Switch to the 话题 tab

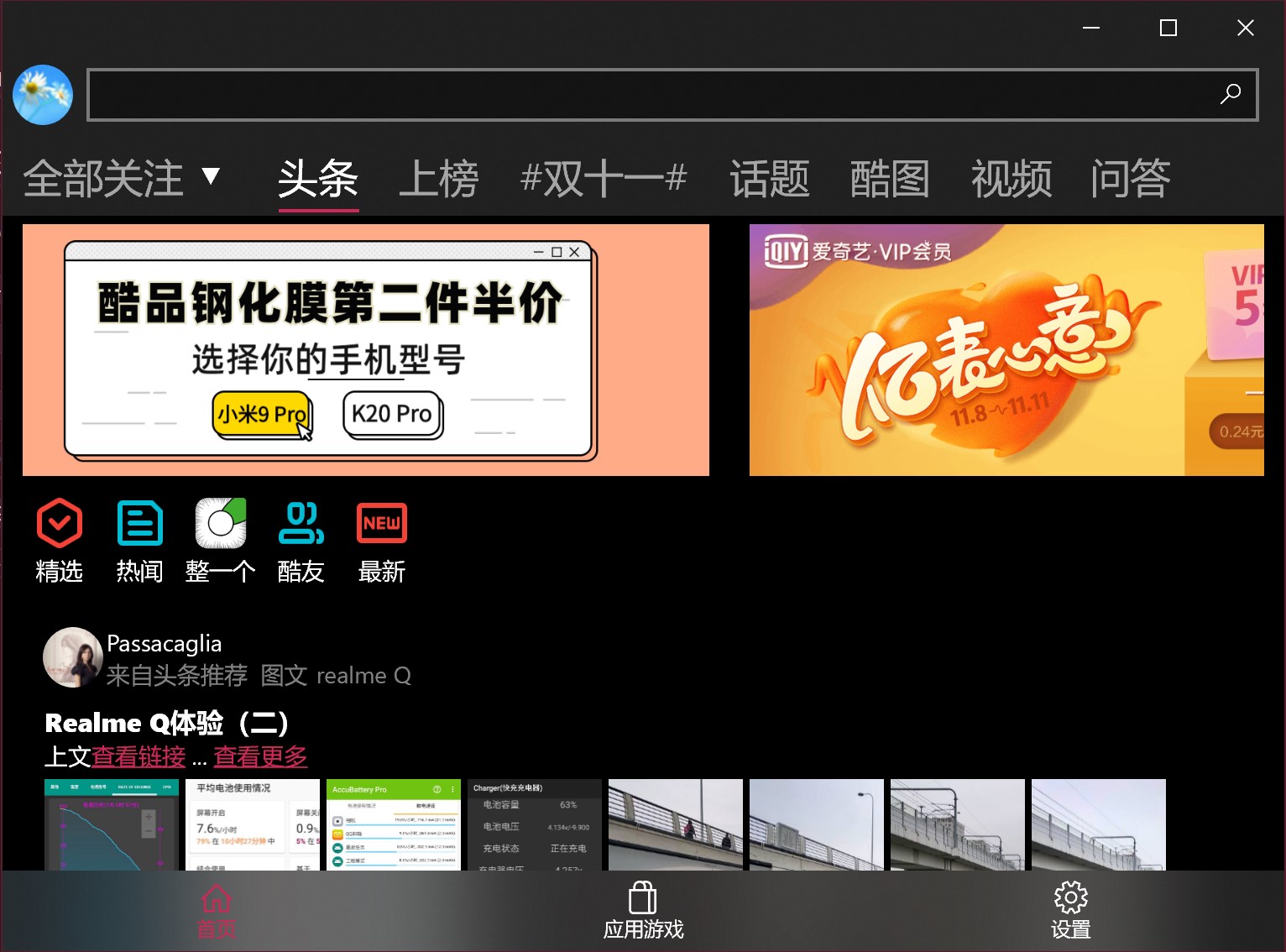tap(770, 179)
